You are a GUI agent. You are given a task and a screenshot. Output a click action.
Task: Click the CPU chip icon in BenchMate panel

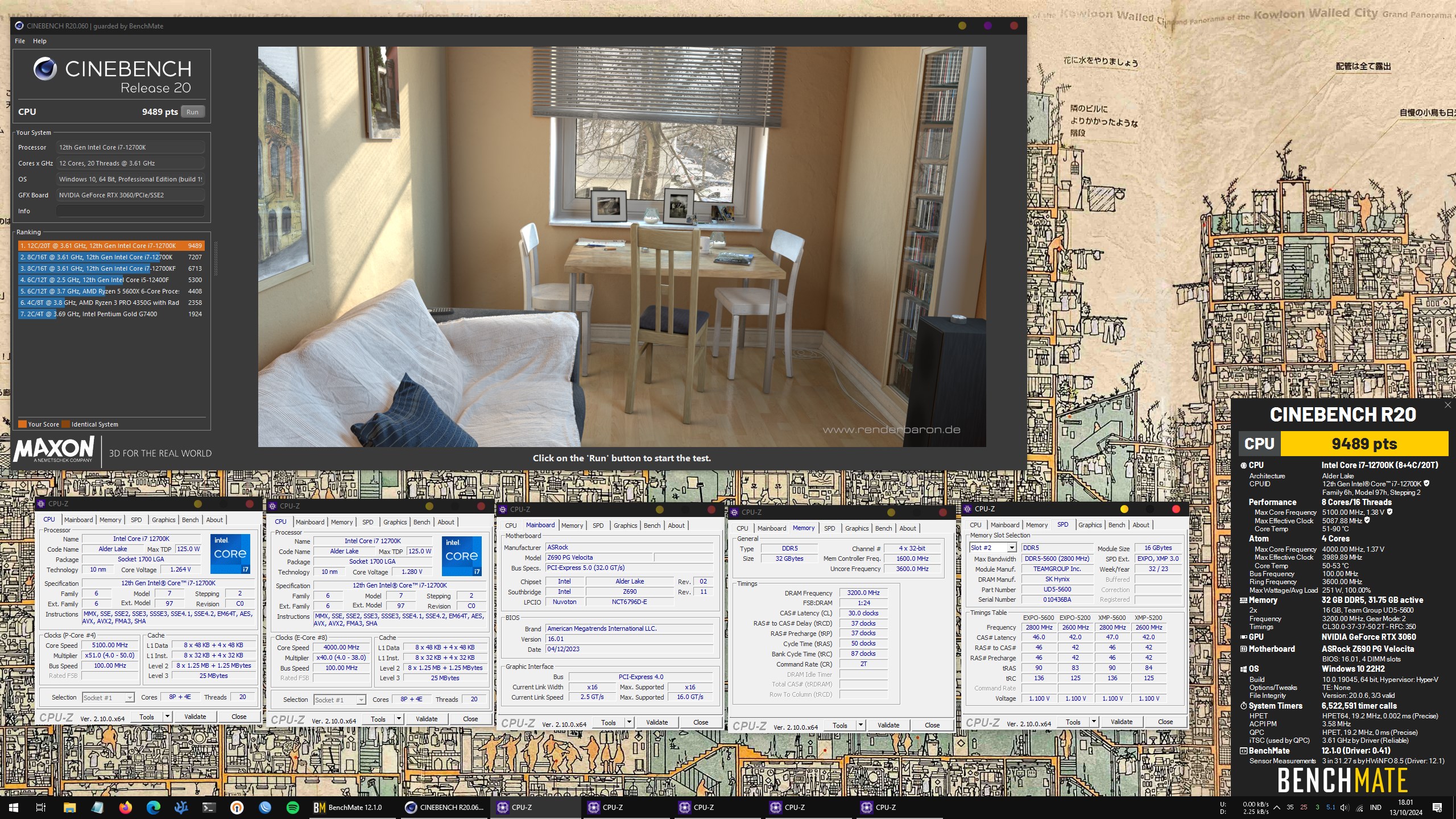1243,465
